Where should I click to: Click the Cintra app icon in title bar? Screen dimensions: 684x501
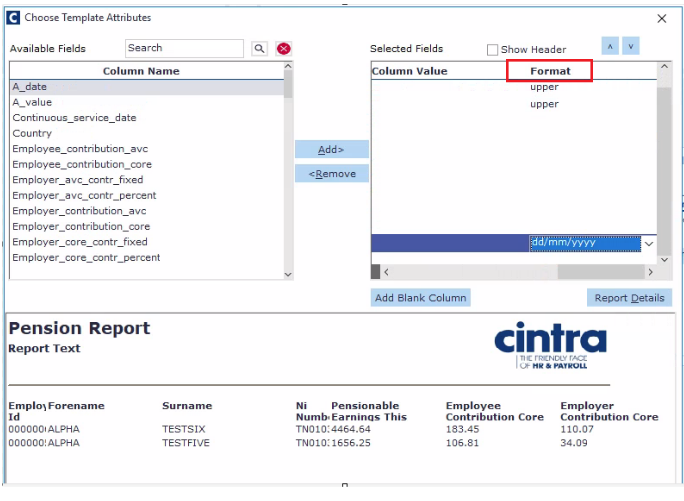coord(13,18)
